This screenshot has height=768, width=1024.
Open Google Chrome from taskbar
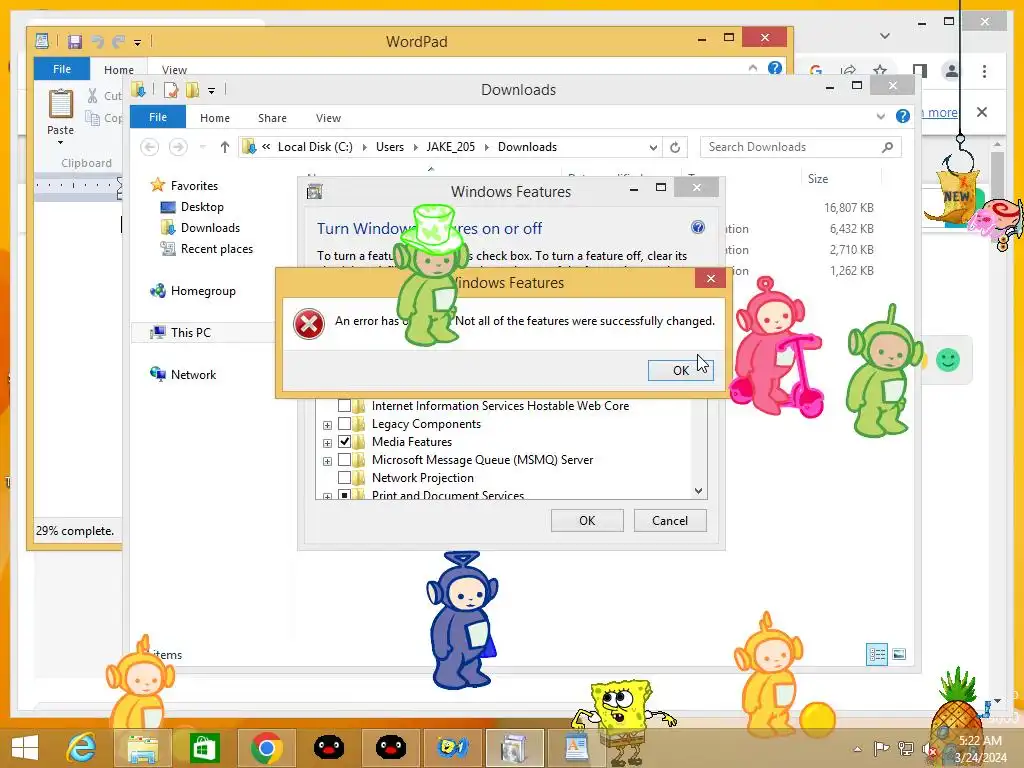(266, 748)
